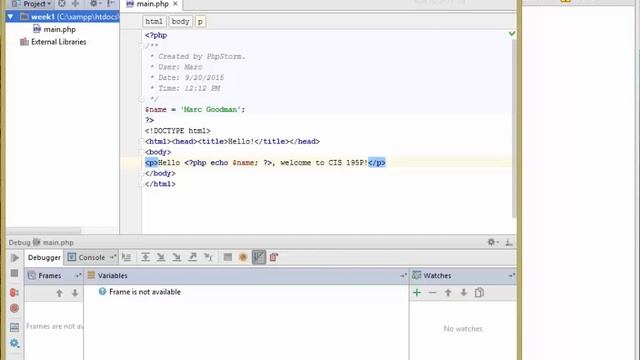
Task: Move to next frame with down arrow
Action: (75, 293)
